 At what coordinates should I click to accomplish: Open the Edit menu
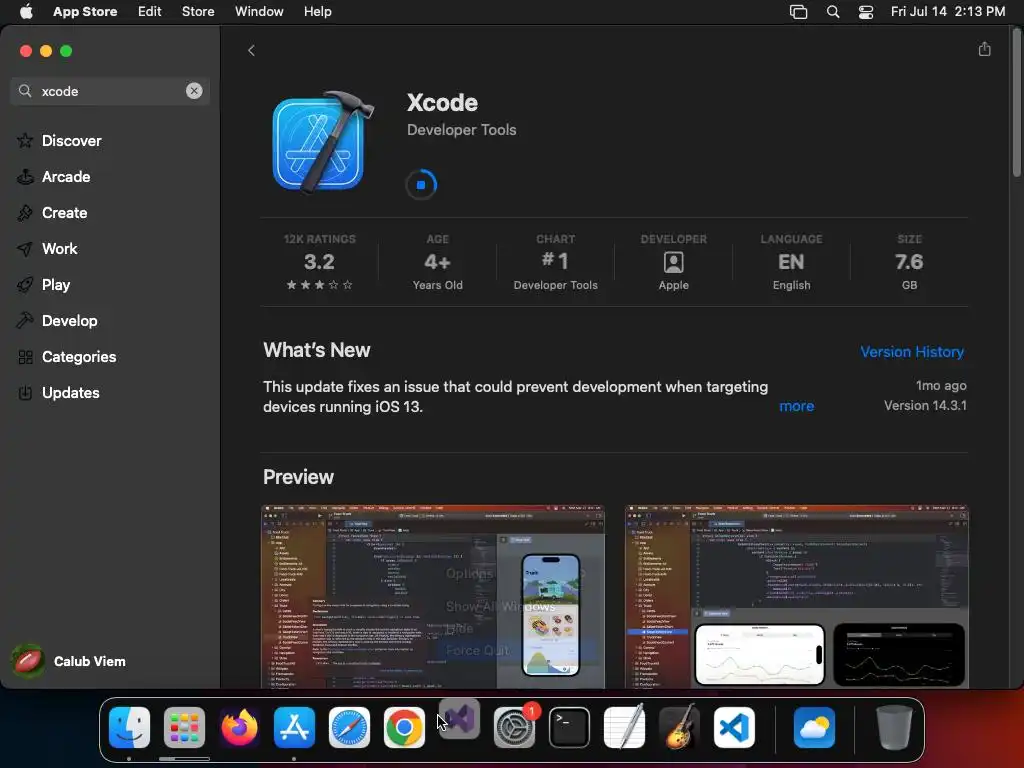[150, 11]
